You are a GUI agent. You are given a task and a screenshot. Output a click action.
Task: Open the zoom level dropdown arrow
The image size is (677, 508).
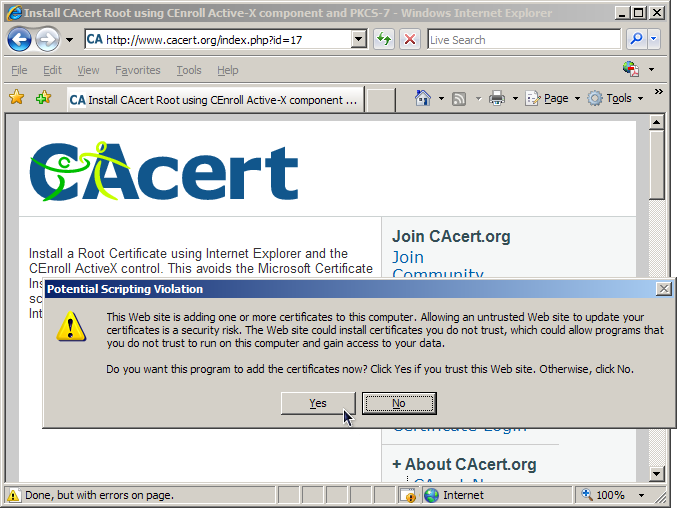[x=642, y=495]
